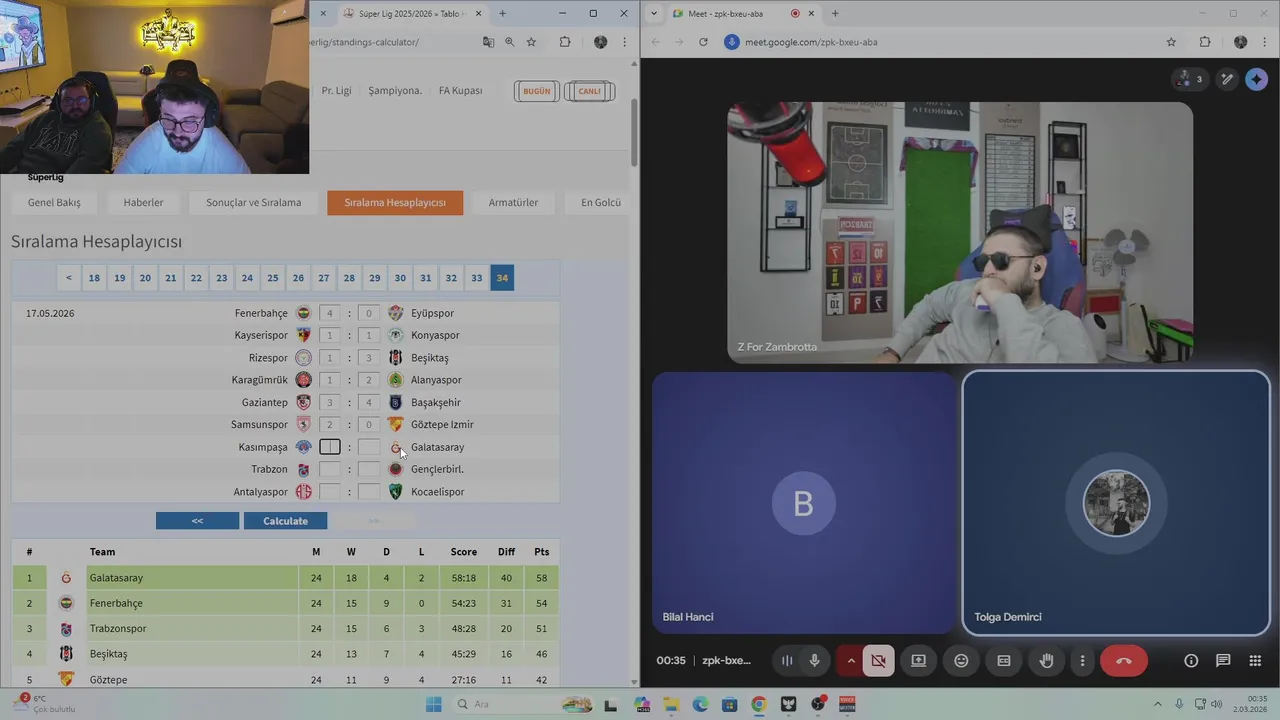Click the CANLI button

(x=589, y=91)
